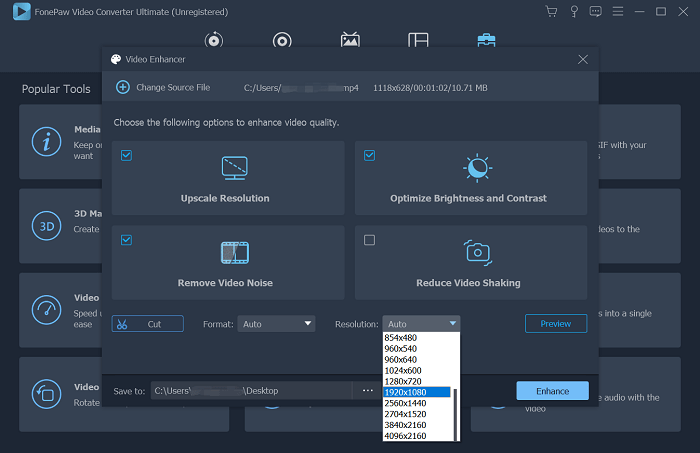
Task: Click the Remove Video Noise film icon
Action: pos(235,253)
